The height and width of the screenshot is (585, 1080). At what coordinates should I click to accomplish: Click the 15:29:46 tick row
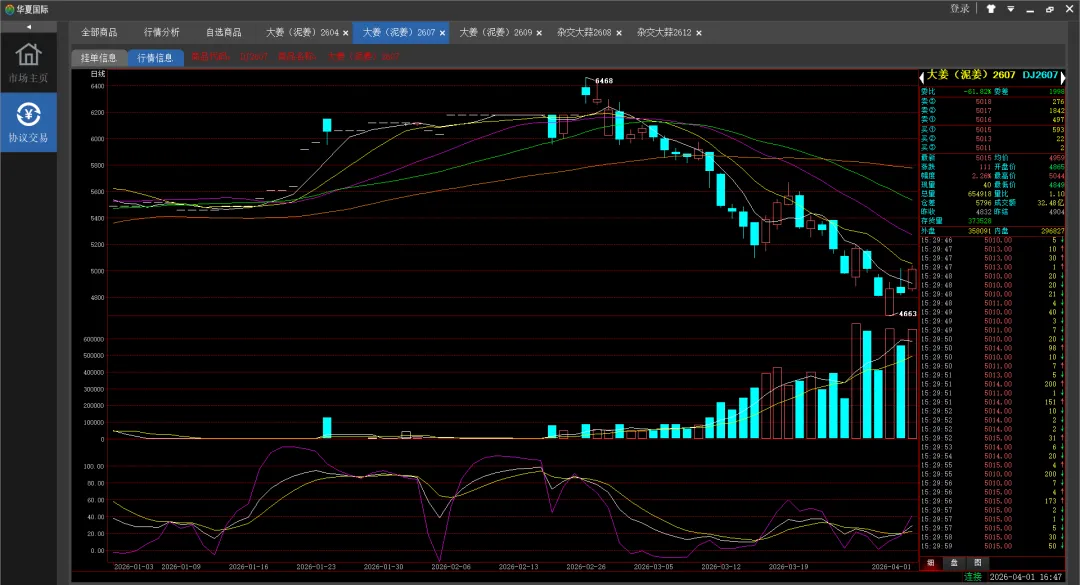click(993, 240)
